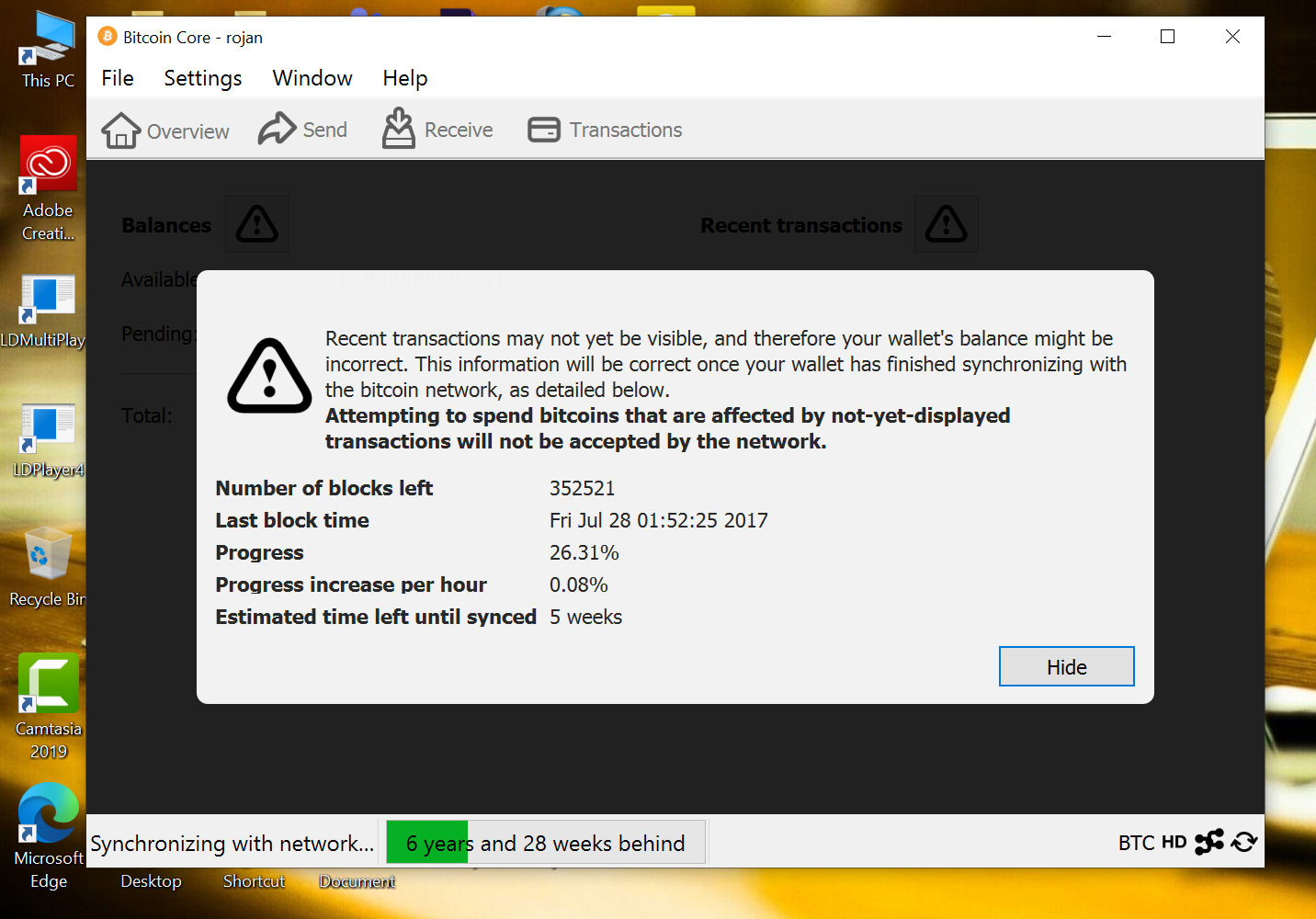Close the Bitcoin Core window

tap(1232, 37)
